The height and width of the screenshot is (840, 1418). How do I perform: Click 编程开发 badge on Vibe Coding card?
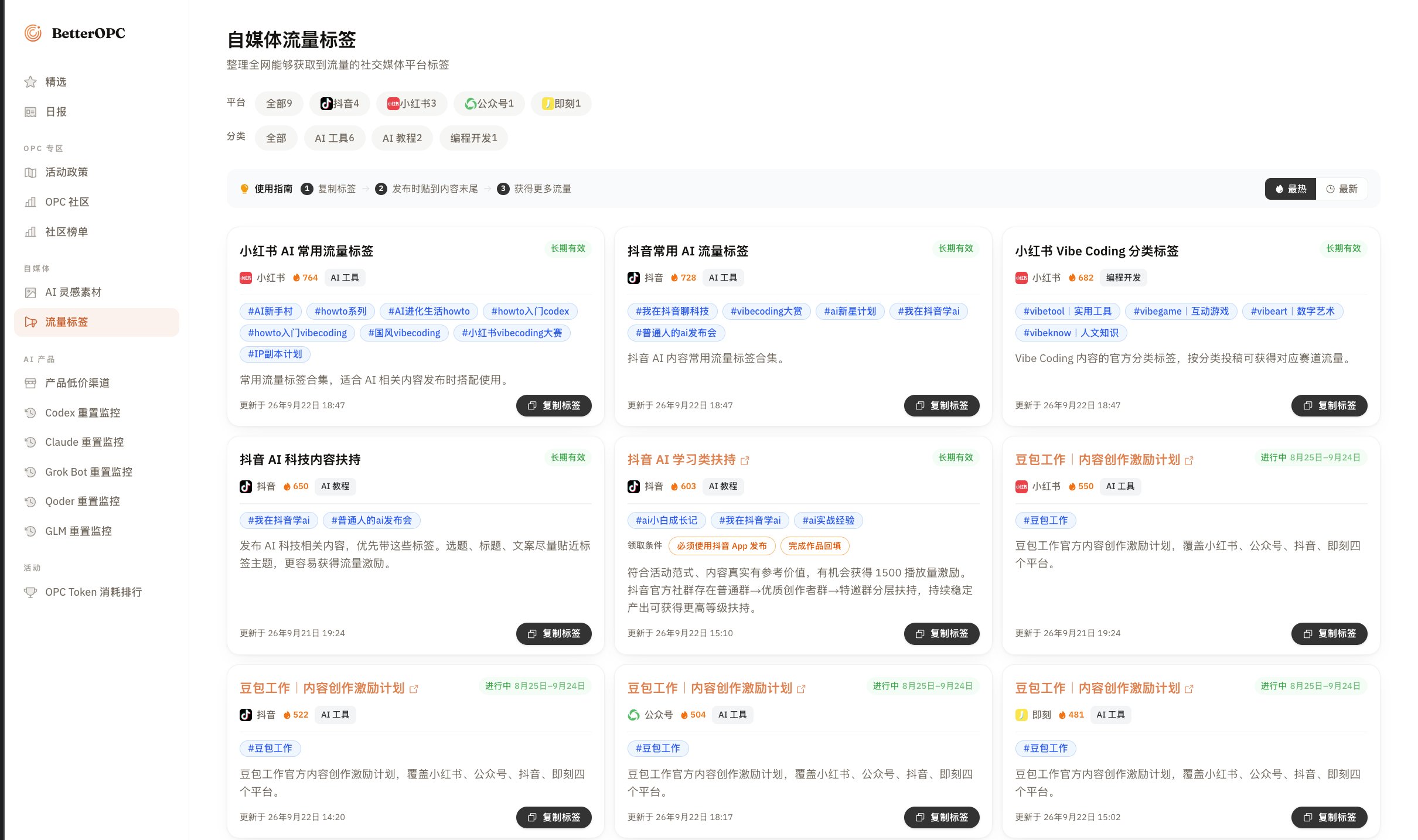click(x=1123, y=278)
